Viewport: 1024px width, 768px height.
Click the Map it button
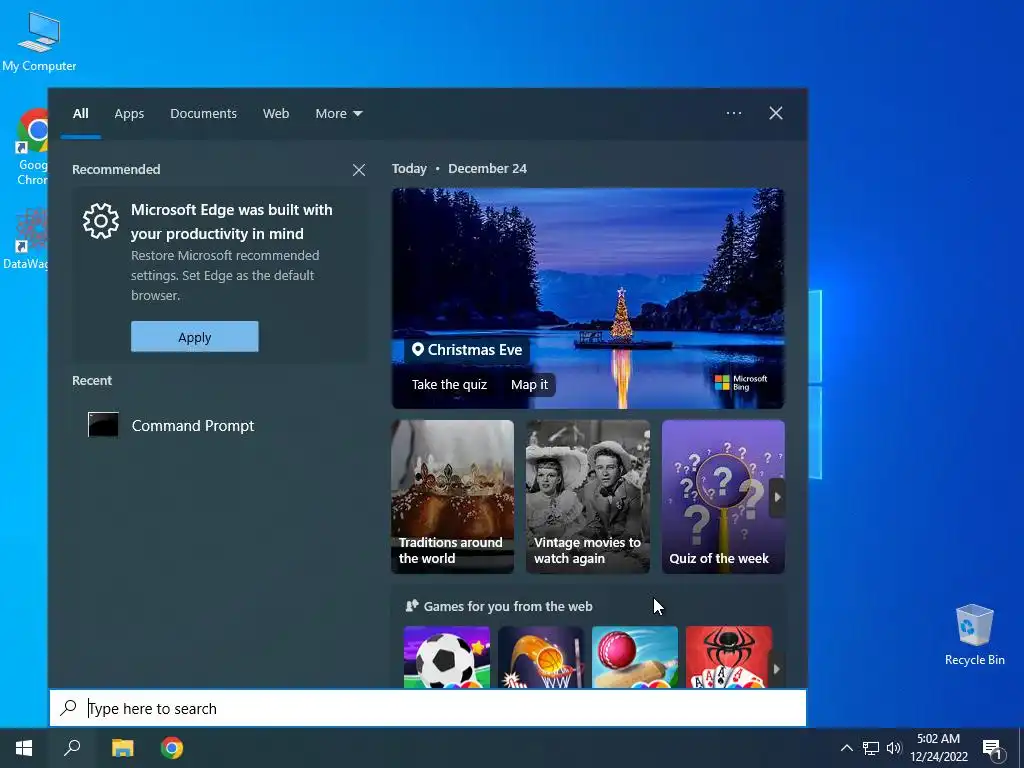(529, 385)
